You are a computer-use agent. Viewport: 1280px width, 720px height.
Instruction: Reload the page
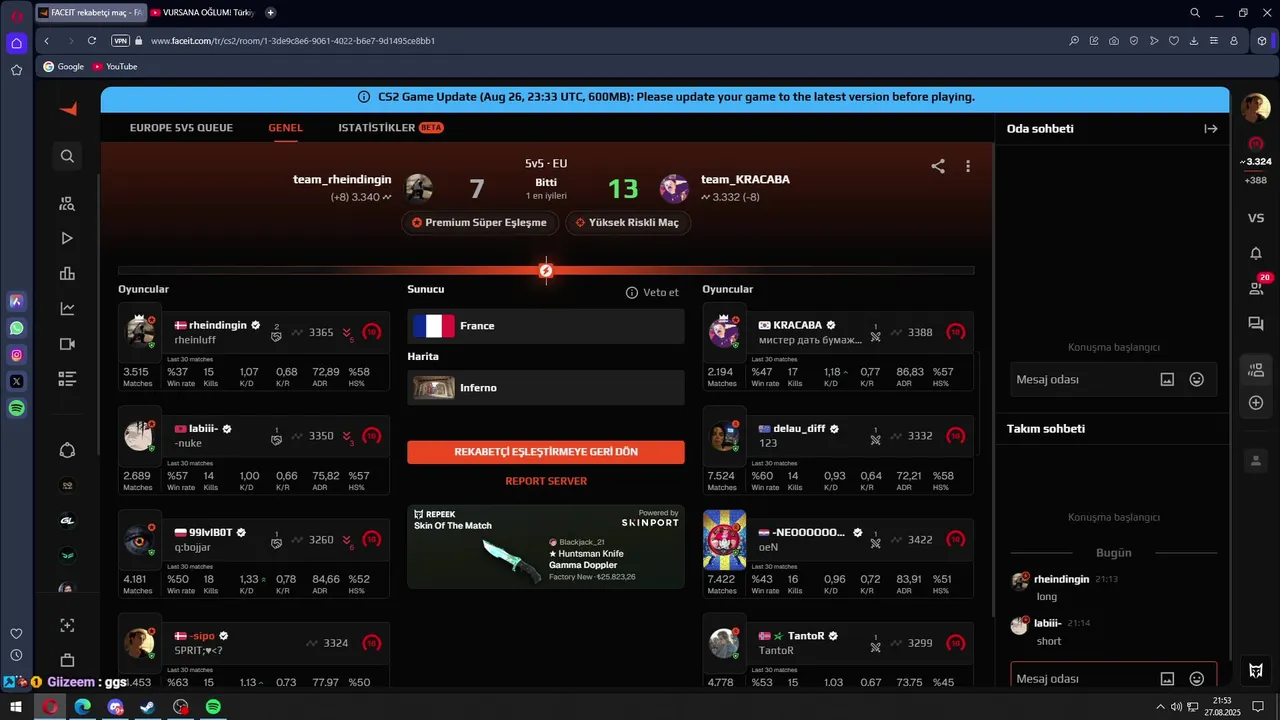pyautogui.click(x=92, y=41)
